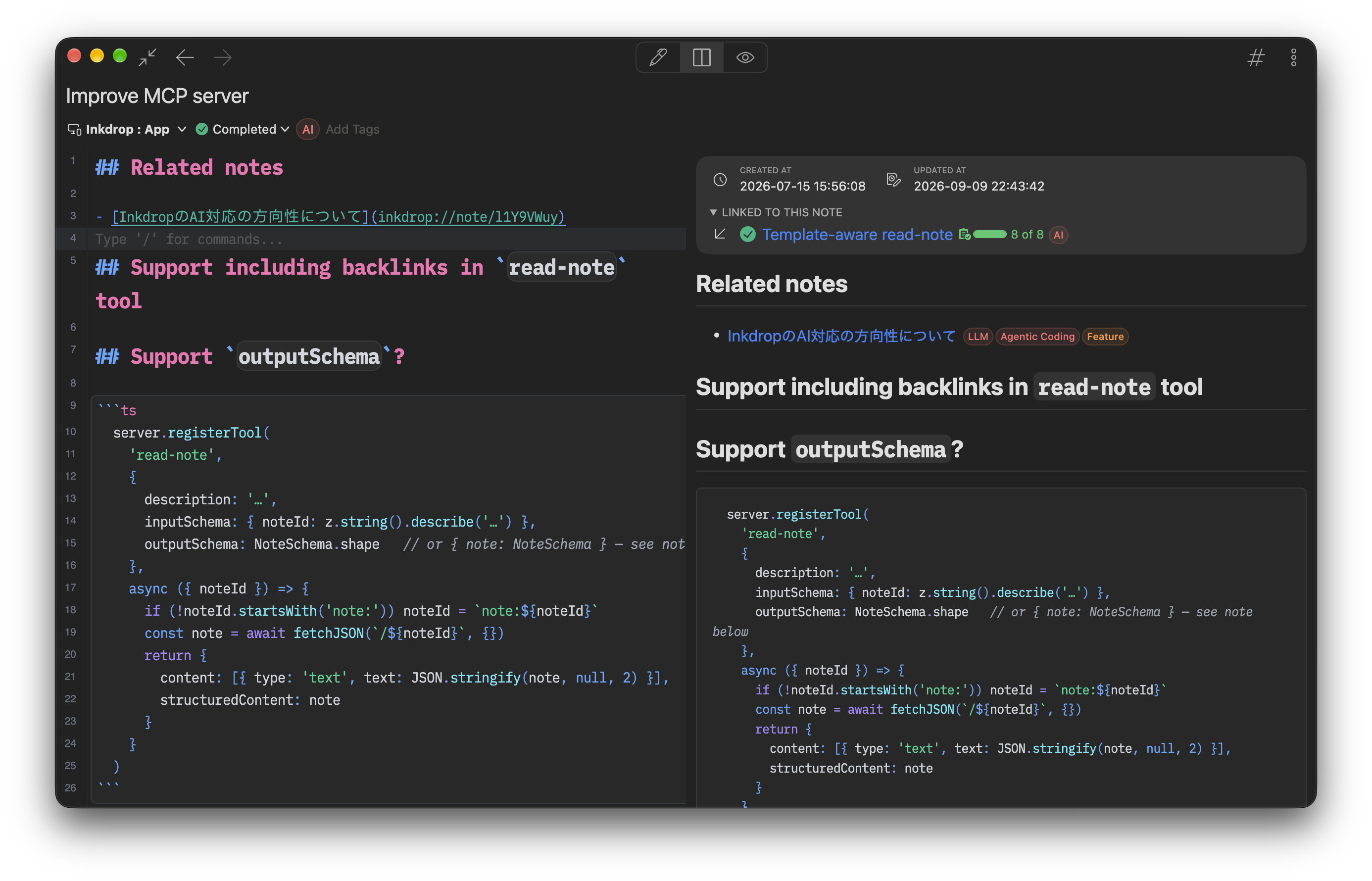
Task: Change the Completed status dropdown
Action: (242, 129)
